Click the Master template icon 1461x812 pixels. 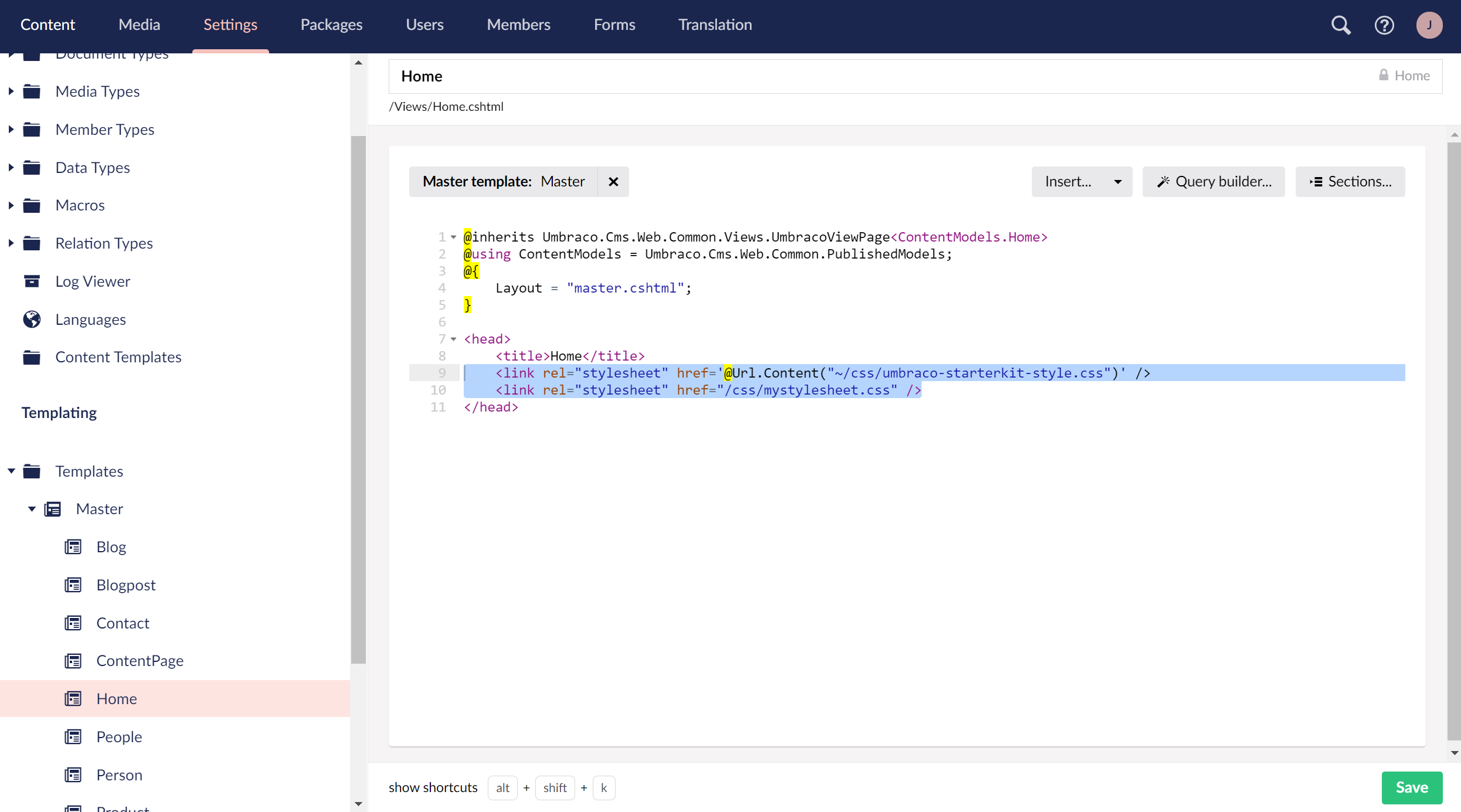click(53, 509)
